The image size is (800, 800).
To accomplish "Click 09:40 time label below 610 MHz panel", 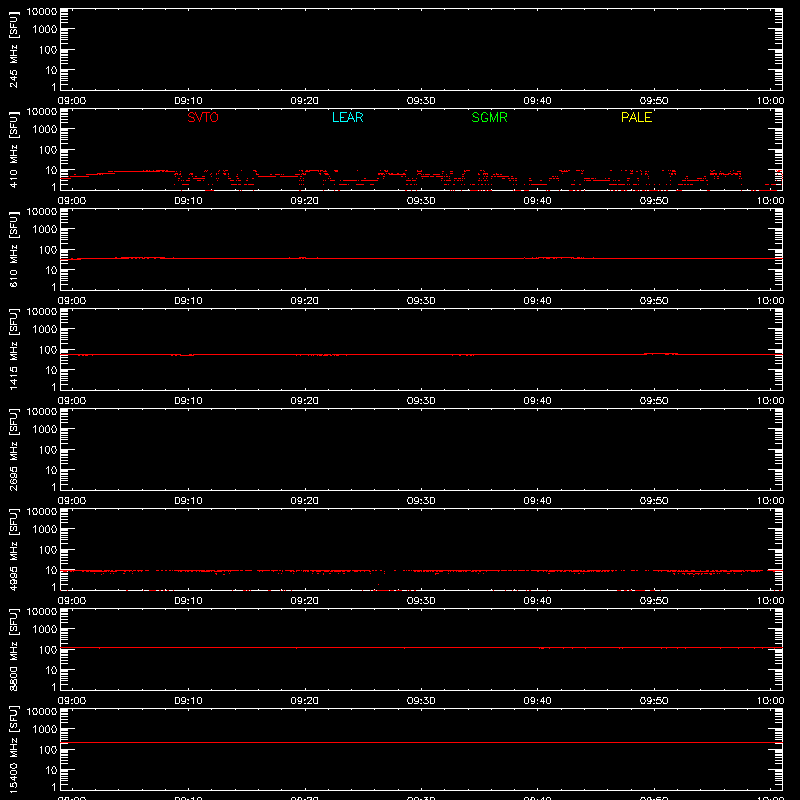I will tap(537, 301).
